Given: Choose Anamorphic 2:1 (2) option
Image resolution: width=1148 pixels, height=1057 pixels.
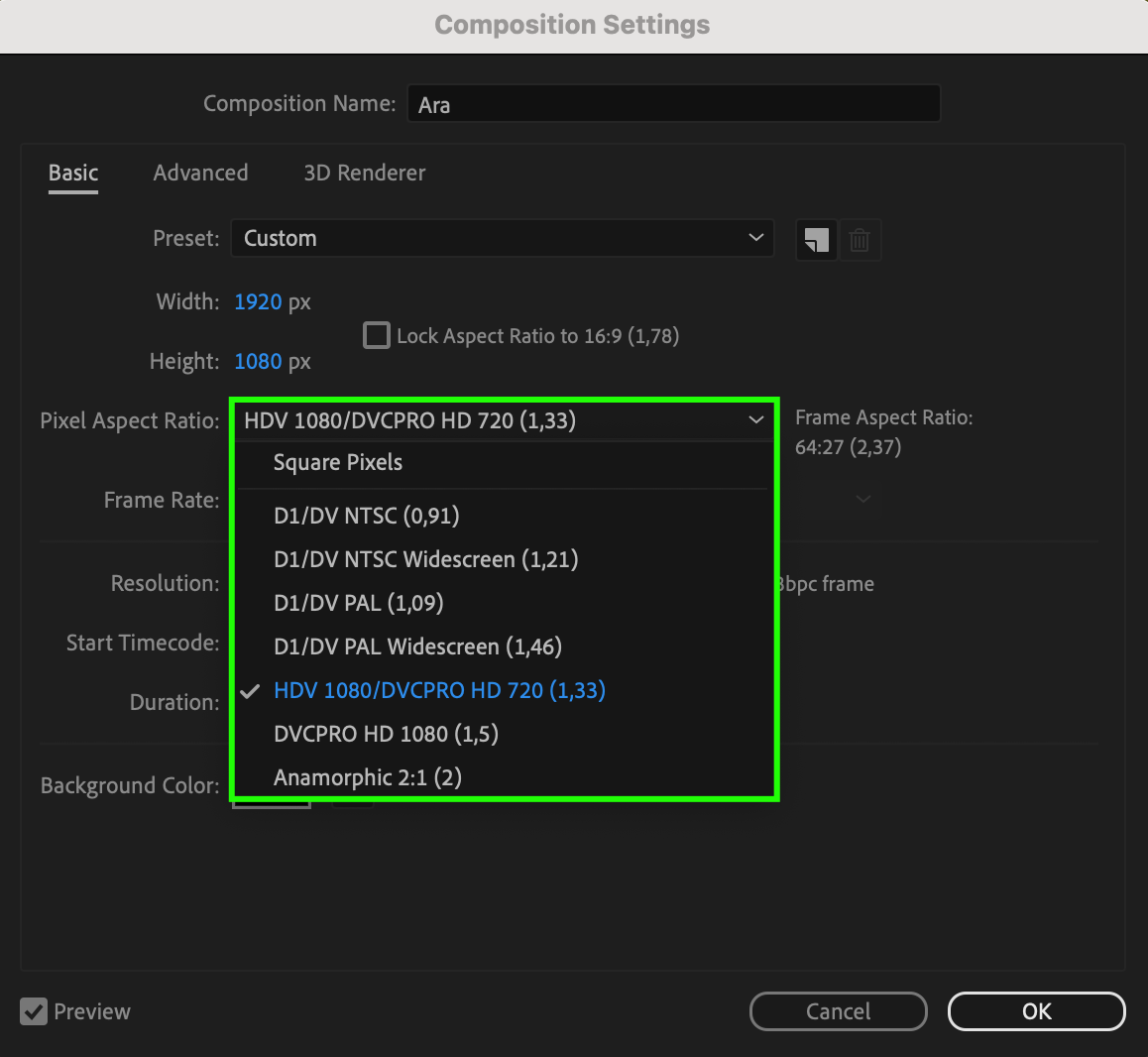Looking at the screenshot, I should [368, 777].
